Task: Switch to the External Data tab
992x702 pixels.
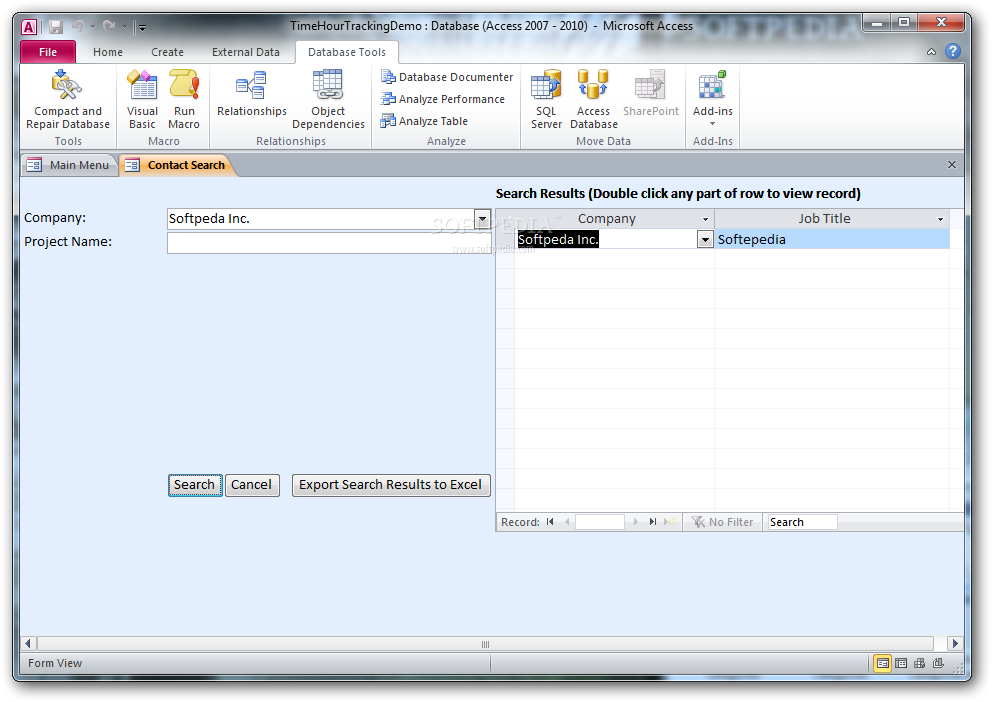Action: tap(245, 52)
